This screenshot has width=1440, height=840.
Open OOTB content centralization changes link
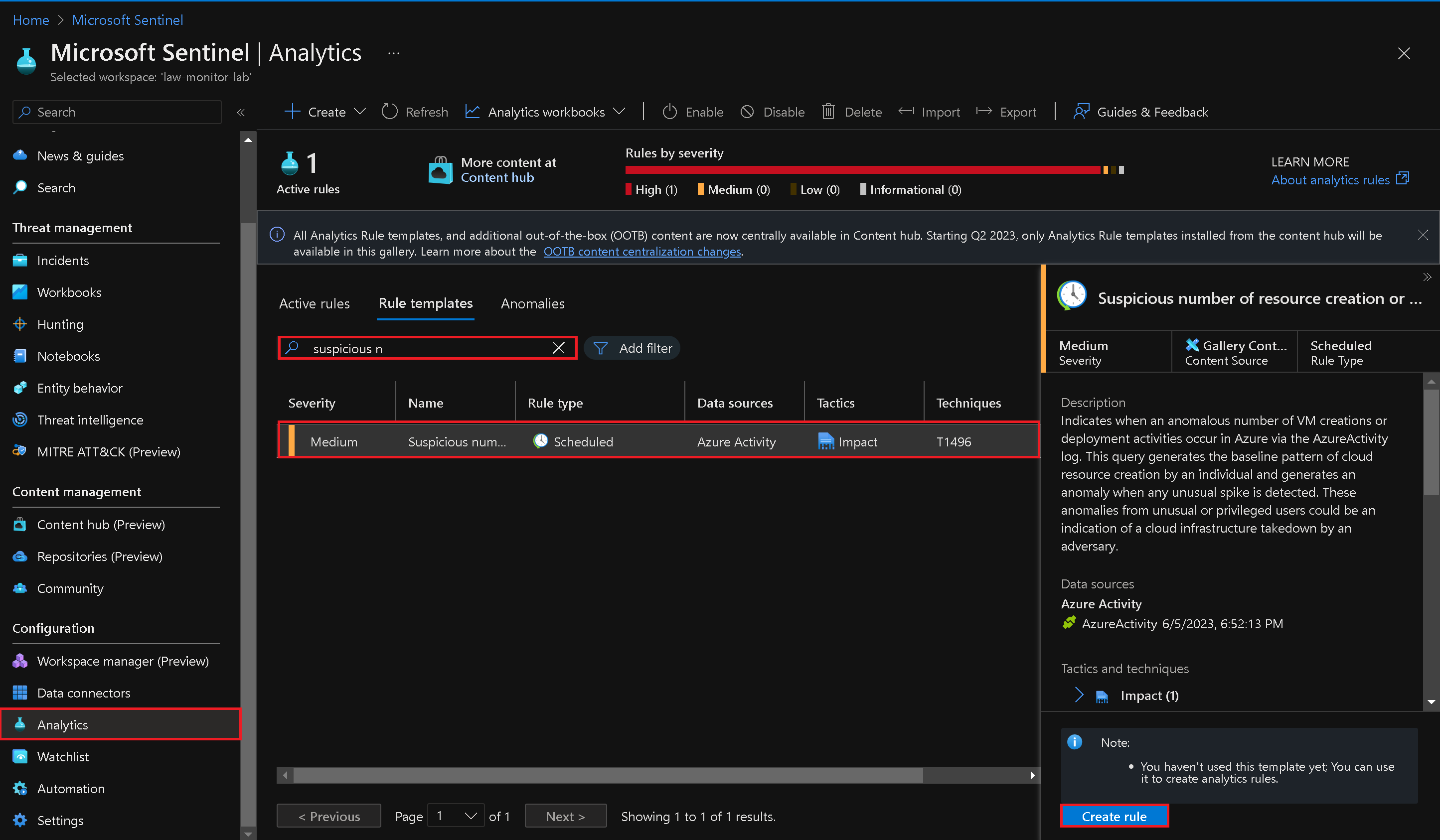click(642, 252)
